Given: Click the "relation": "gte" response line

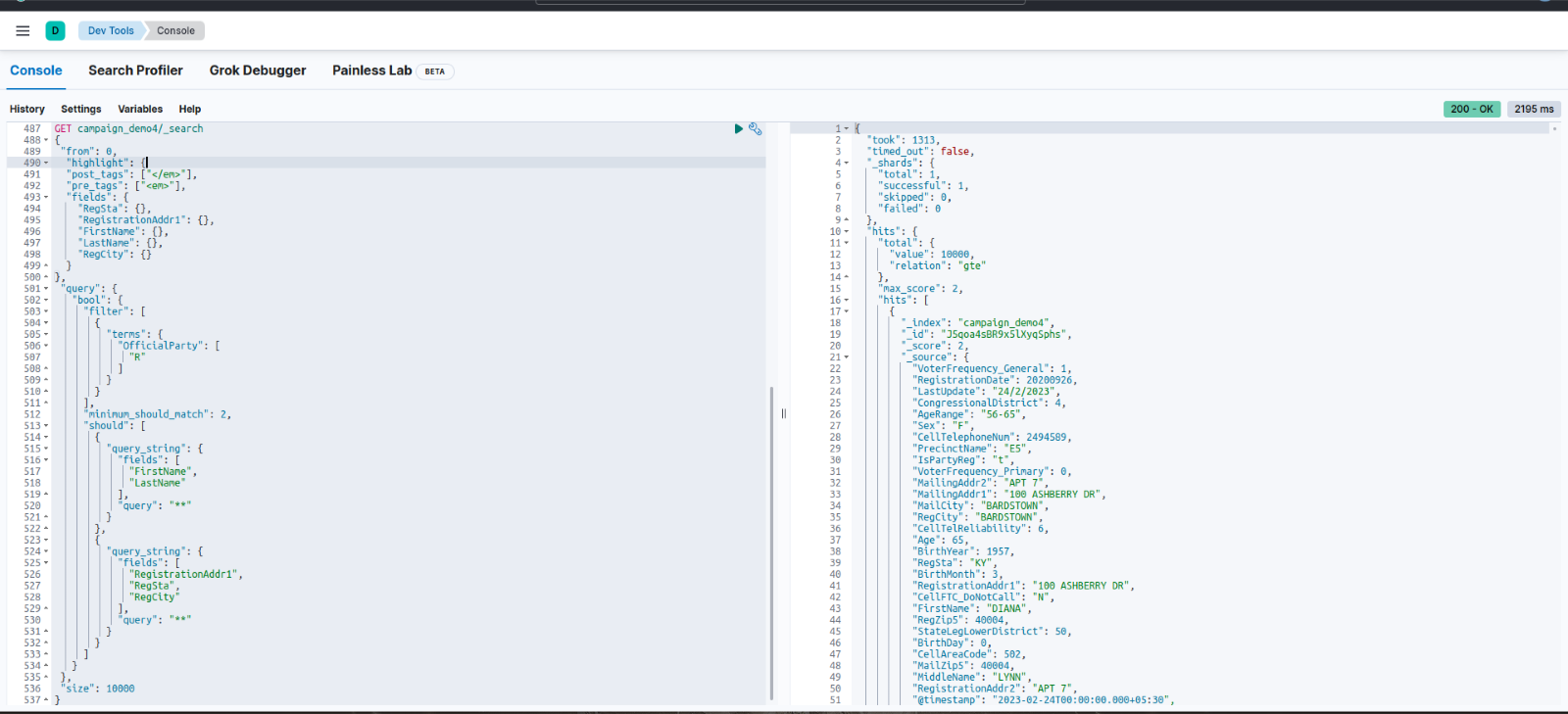Looking at the screenshot, I should (x=938, y=265).
